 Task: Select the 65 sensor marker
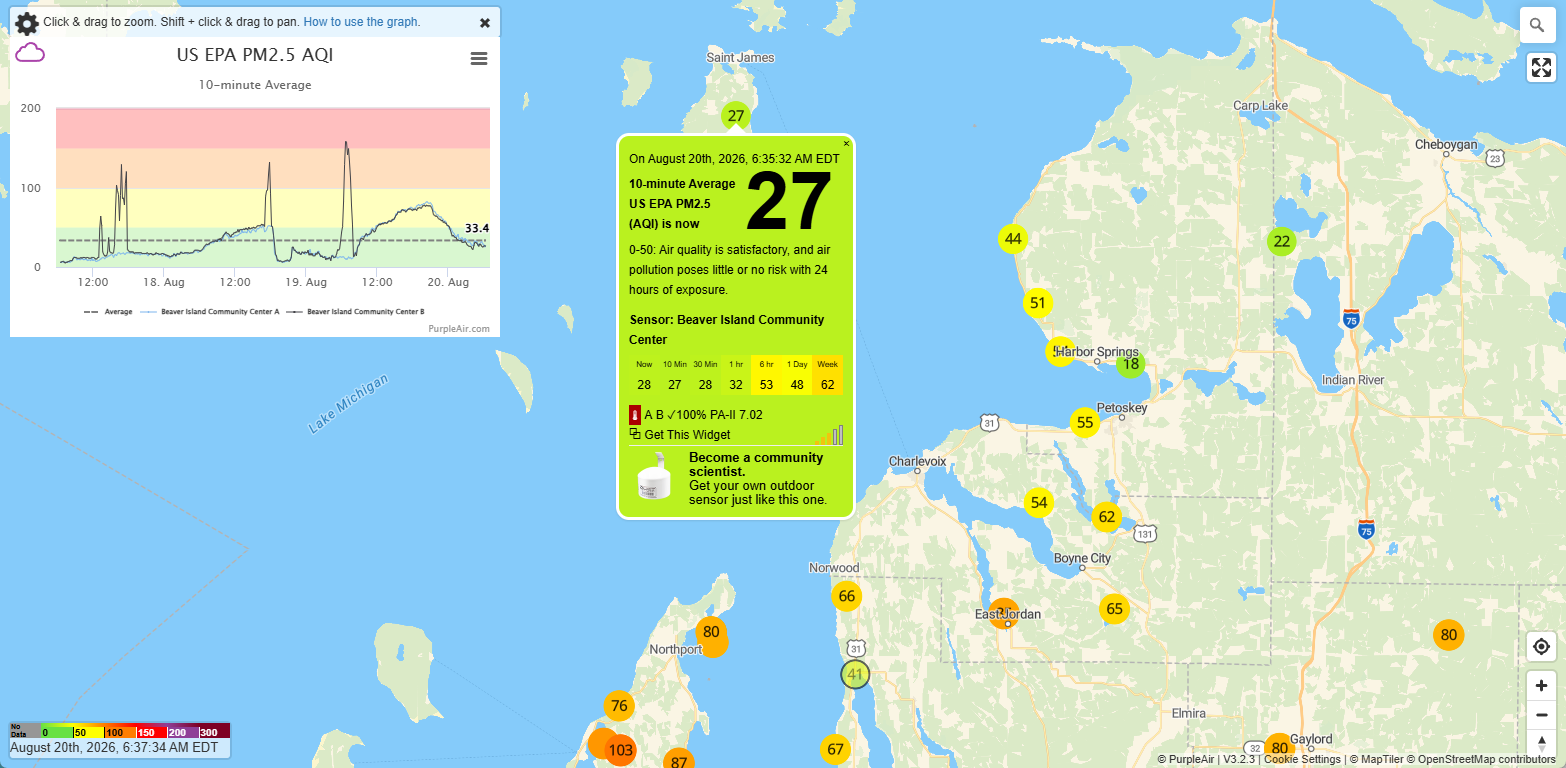click(1115, 609)
